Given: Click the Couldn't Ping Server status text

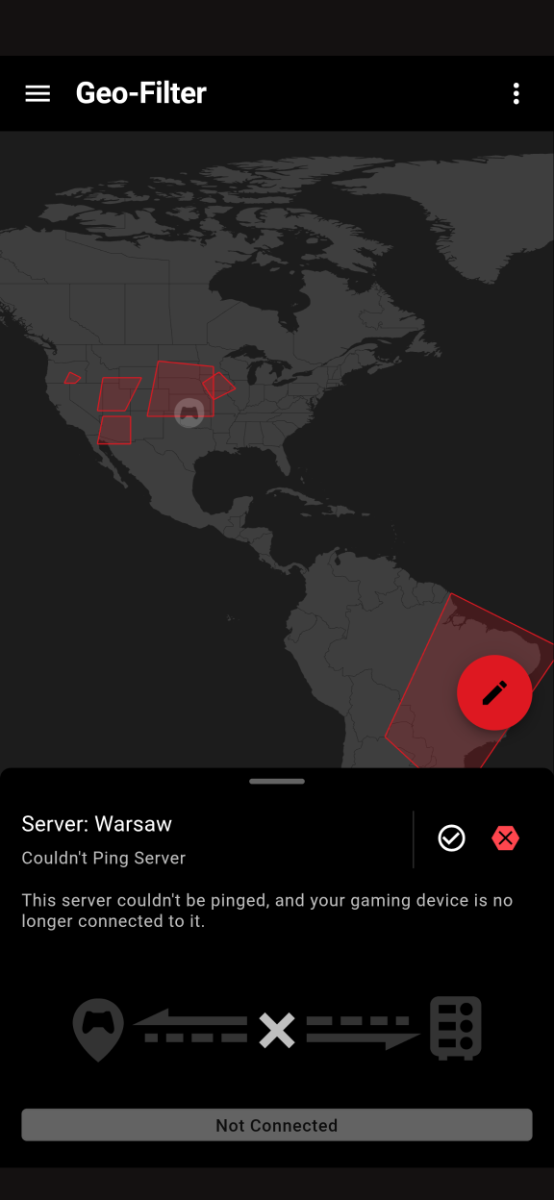Looking at the screenshot, I should pyautogui.click(x=104, y=858).
